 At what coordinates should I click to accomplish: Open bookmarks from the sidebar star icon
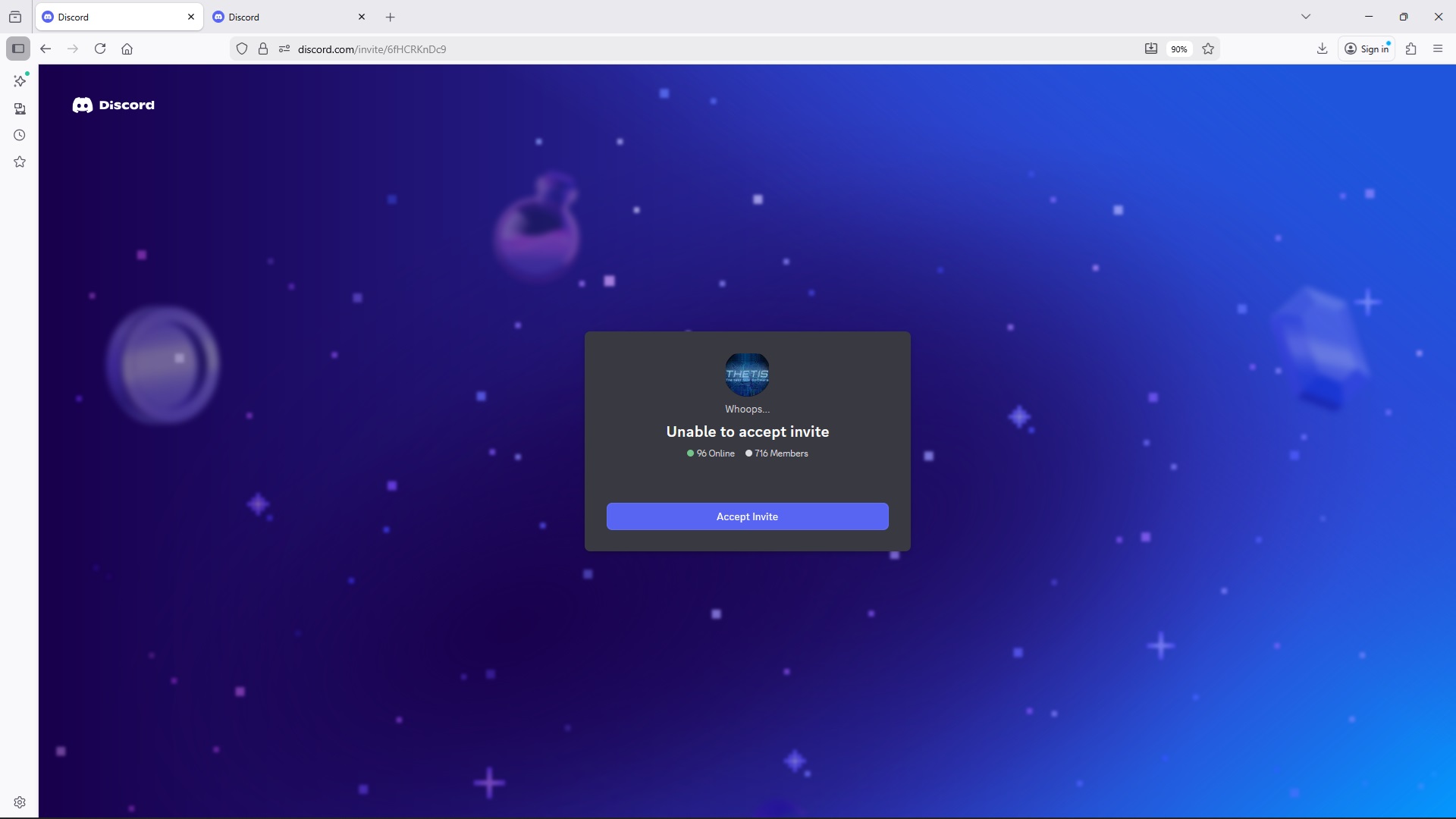click(20, 162)
